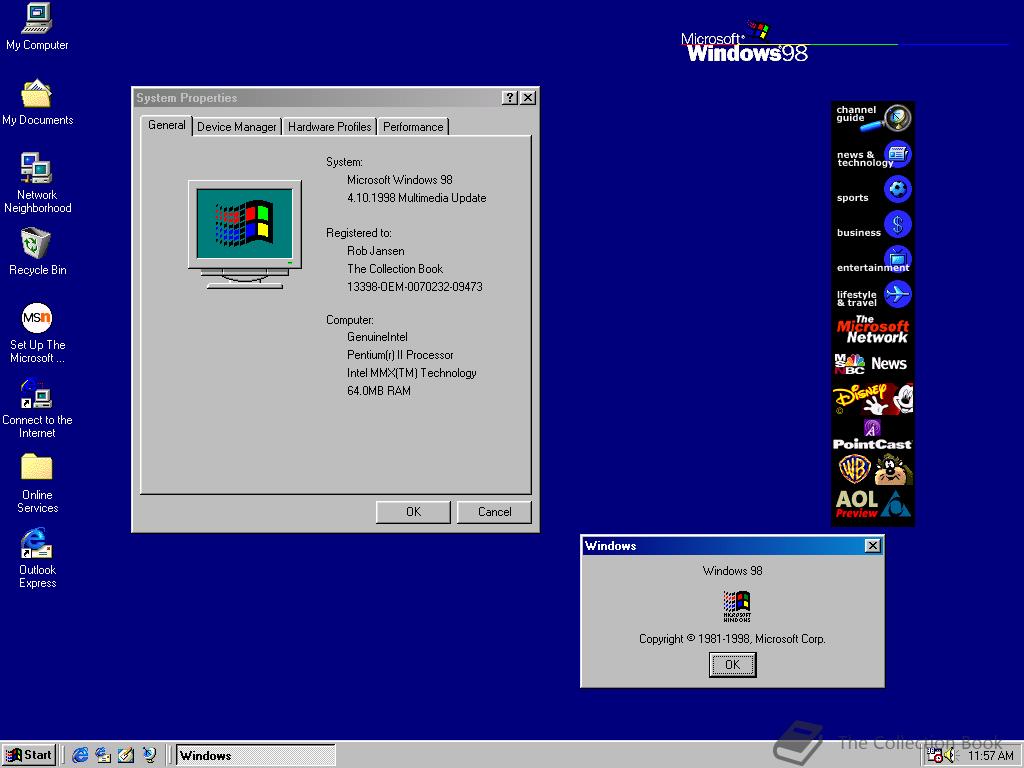Switch to the Performance tab
The width and height of the screenshot is (1024, 768).
point(413,127)
